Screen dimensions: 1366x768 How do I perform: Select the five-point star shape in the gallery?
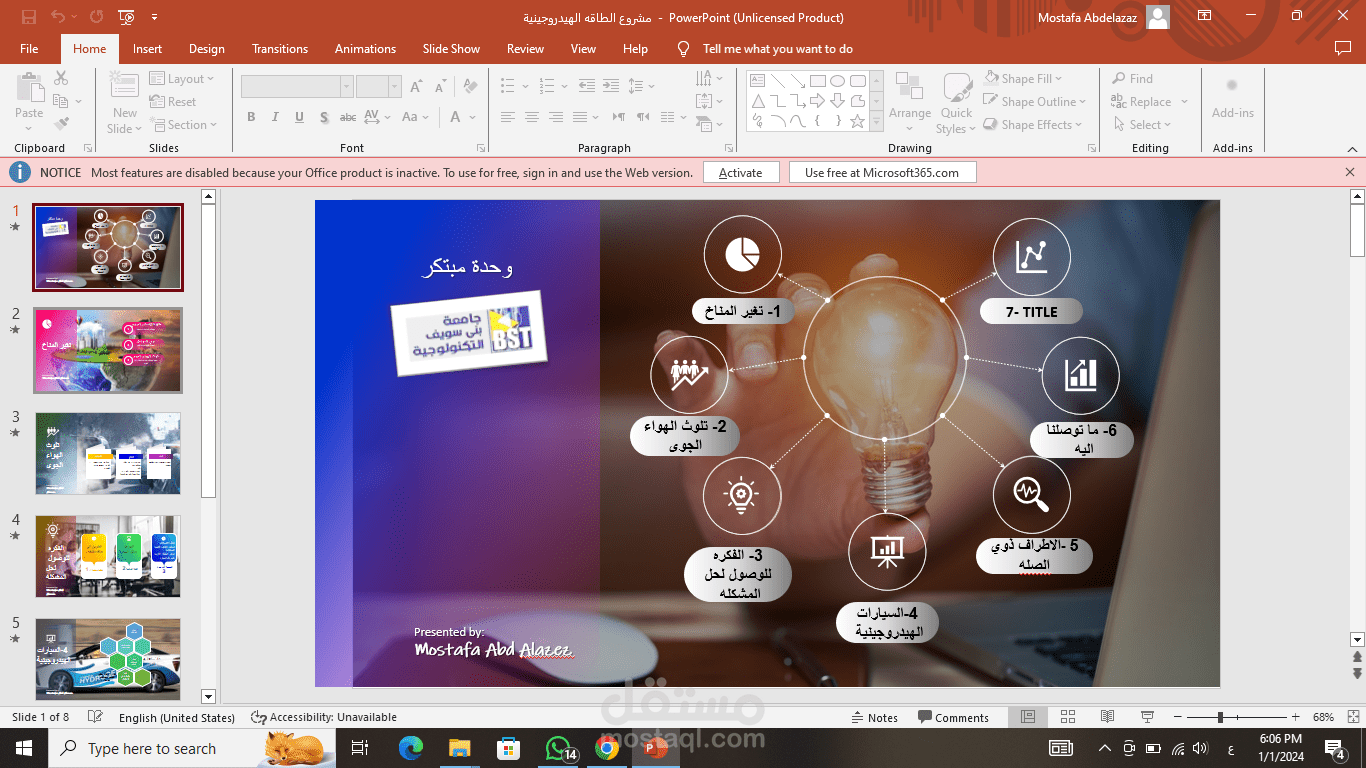click(857, 121)
